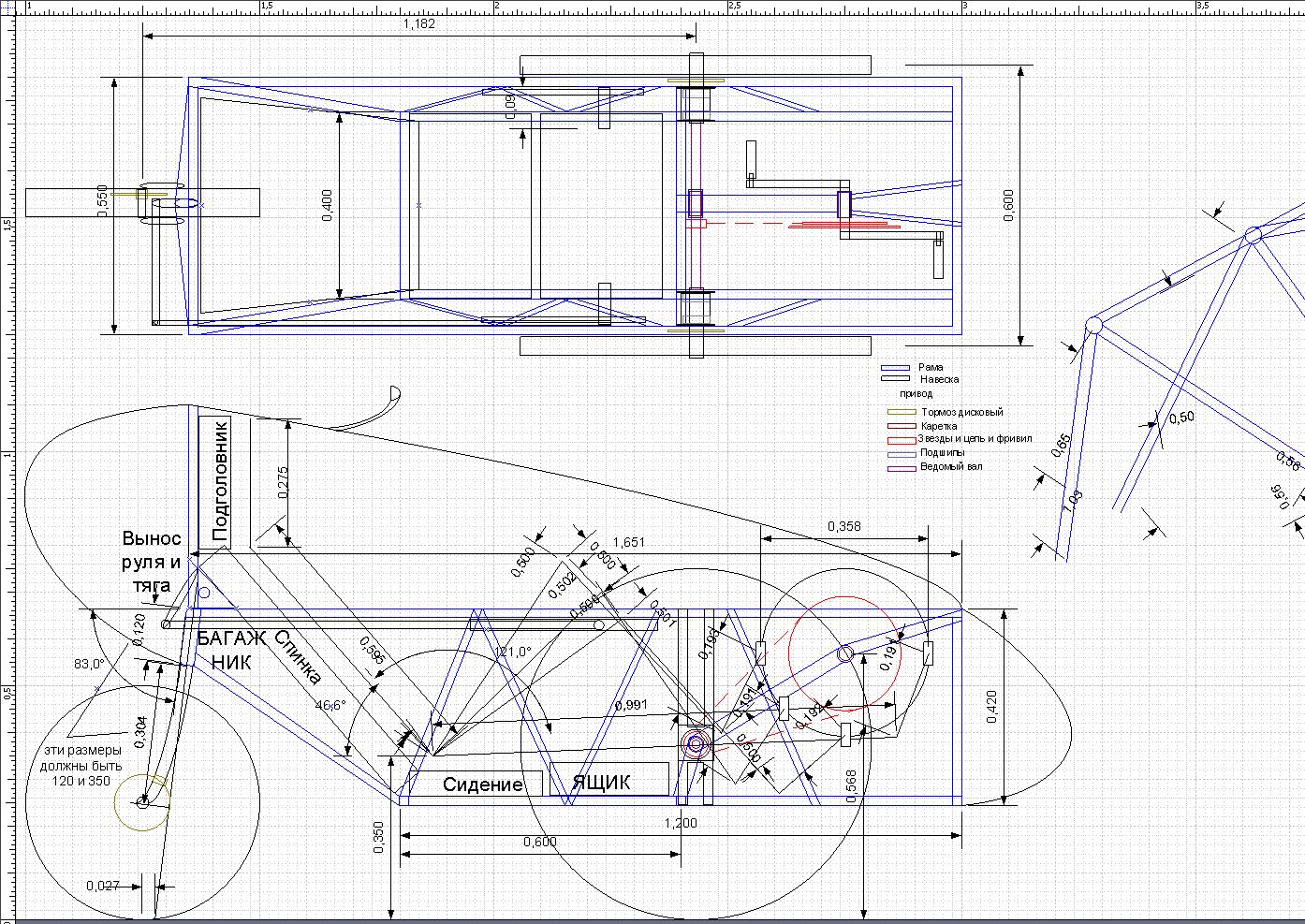
Task: Select the black Навеска legend swatch
Action: pyautogui.click(x=895, y=379)
